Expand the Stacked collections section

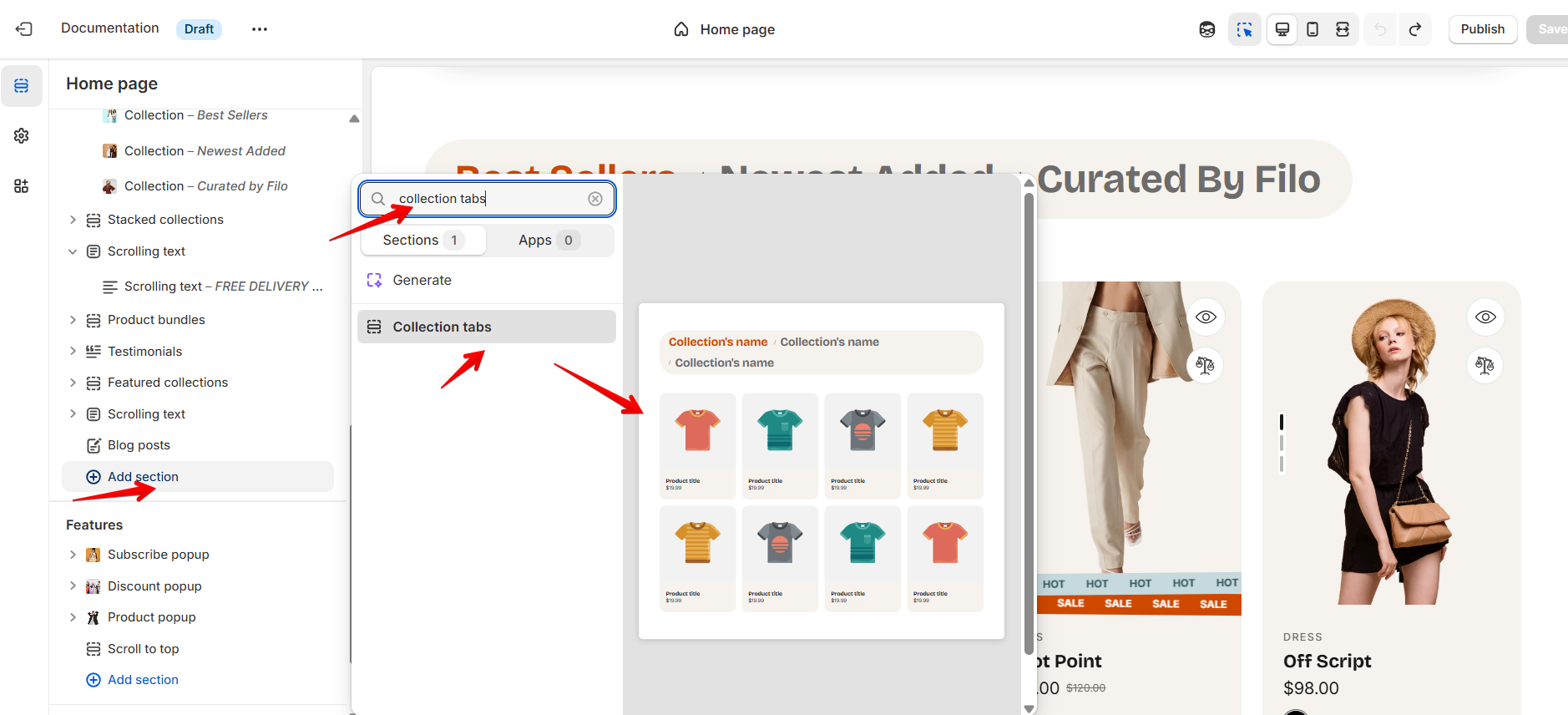point(73,220)
